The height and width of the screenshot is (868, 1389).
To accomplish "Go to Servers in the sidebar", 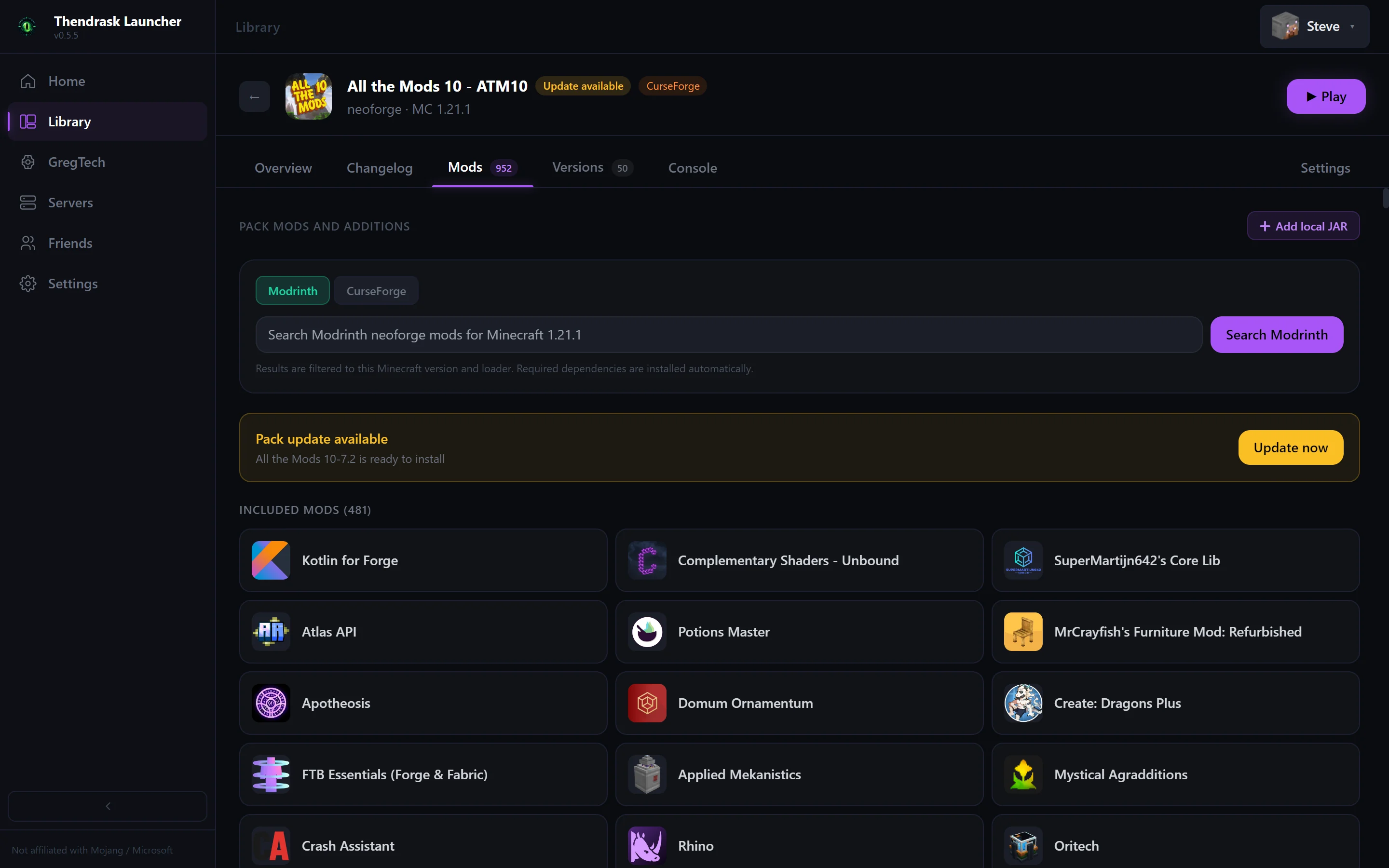I will (x=108, y=203).
